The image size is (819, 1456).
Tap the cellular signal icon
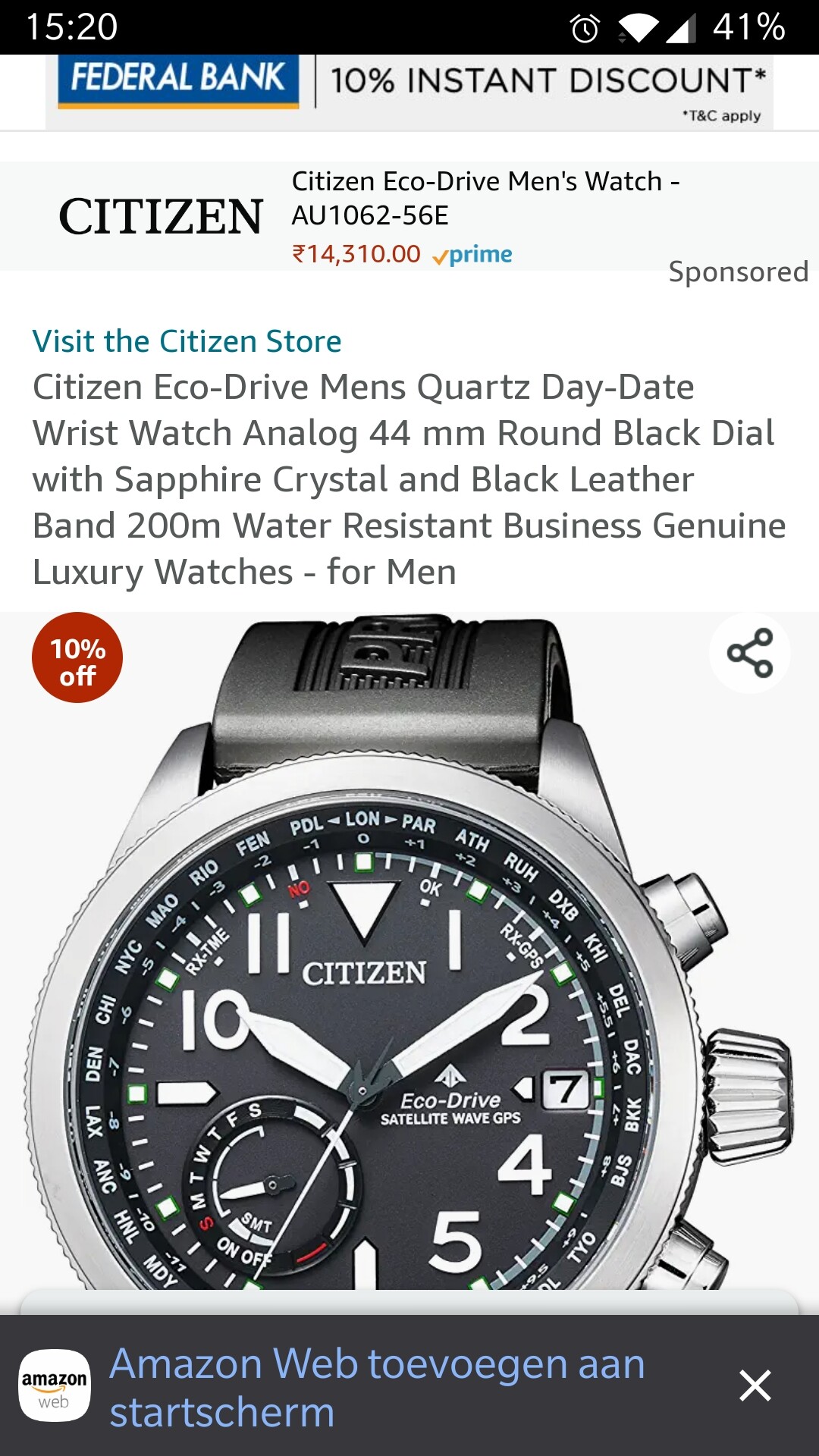click(x=681, y=29)
